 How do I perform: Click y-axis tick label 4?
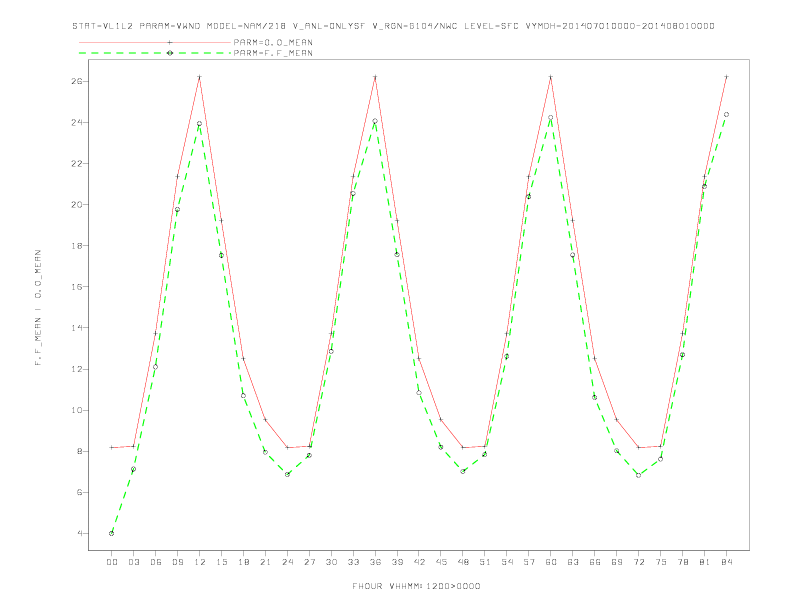click(x=79, y=533)
